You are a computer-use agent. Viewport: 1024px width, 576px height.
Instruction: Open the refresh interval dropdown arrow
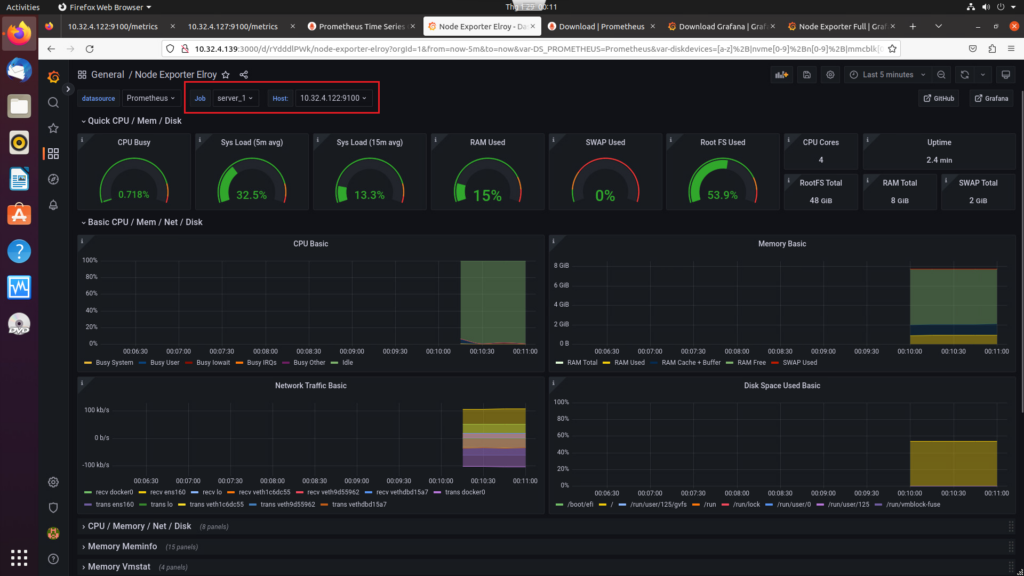[982, 74]
